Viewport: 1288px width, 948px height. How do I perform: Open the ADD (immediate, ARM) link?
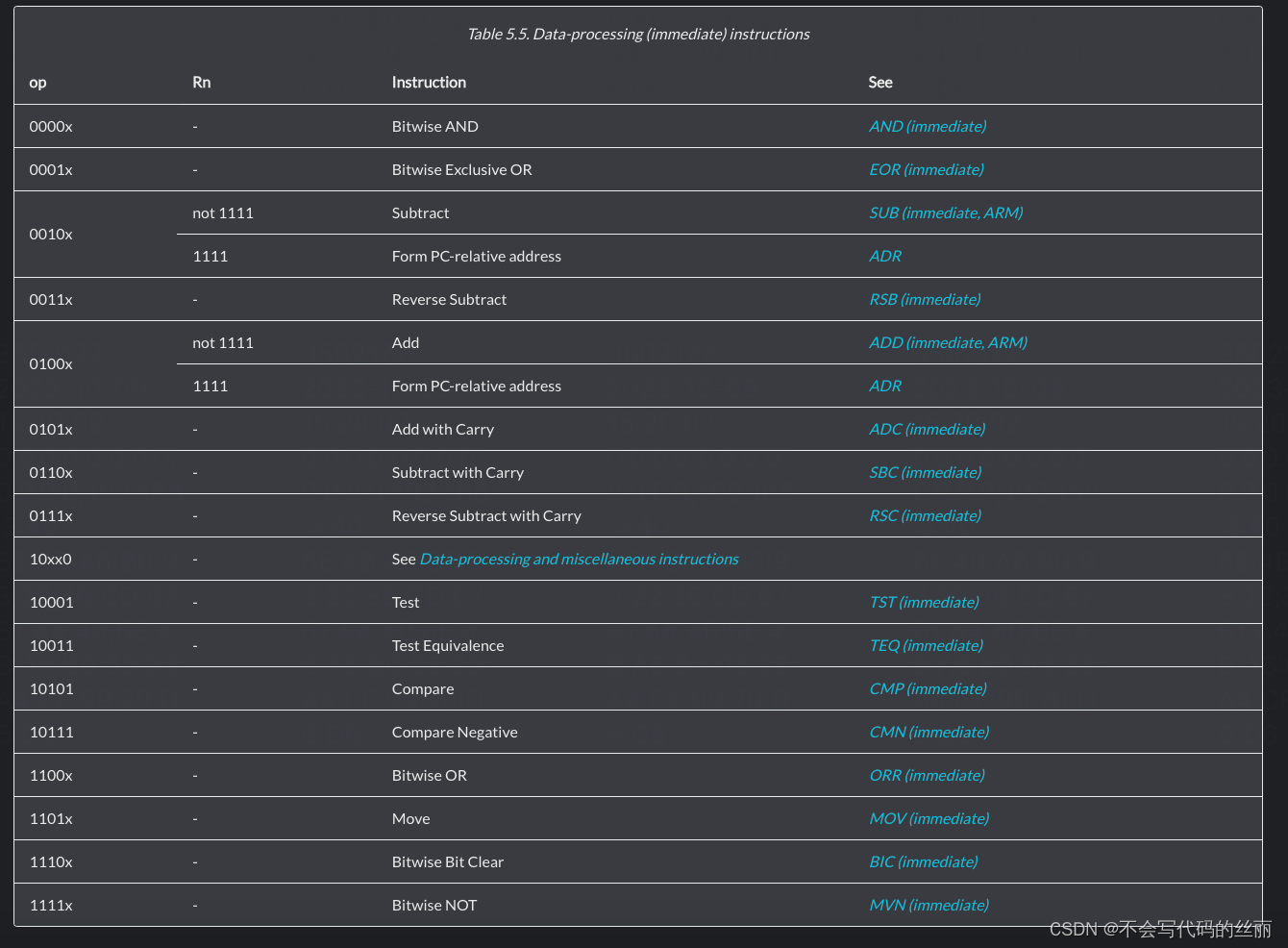coord(948,342)
